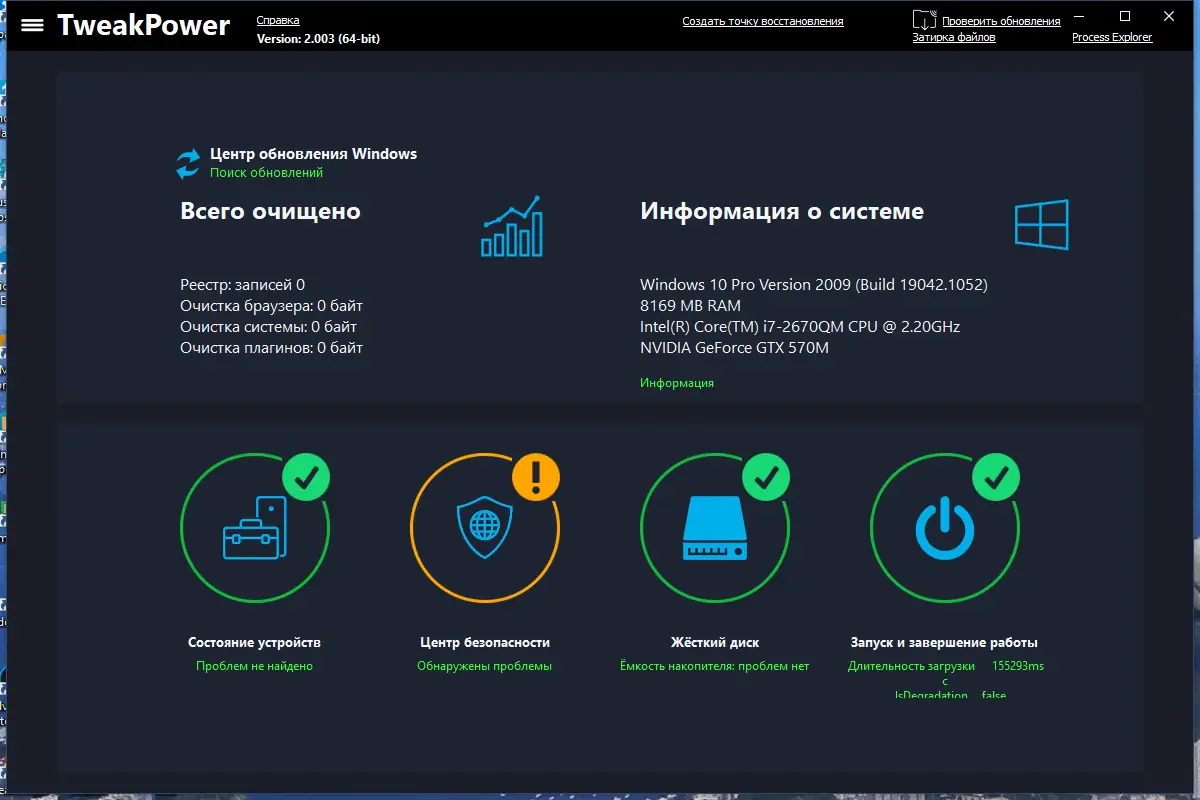Click the check-updates document icon
This screenshot has width=1200, height=800.
point(925,19)
